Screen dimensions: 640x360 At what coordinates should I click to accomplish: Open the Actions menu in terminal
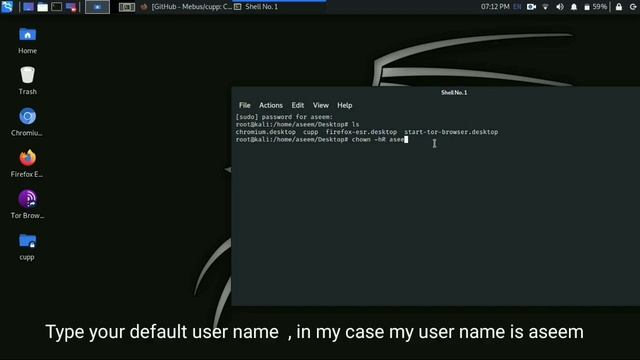(x=271, y=105)
